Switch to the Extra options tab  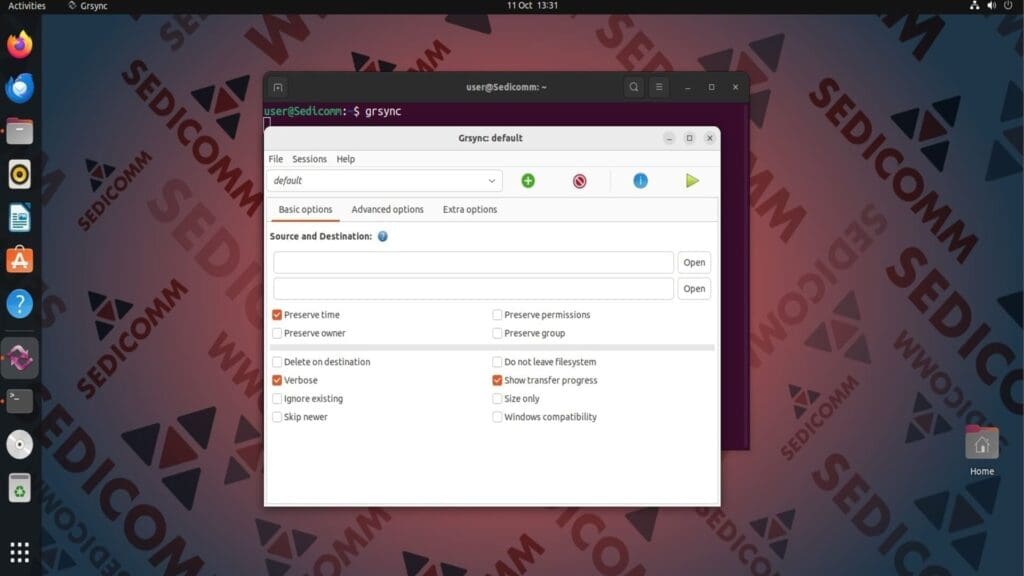coord(470,210)
